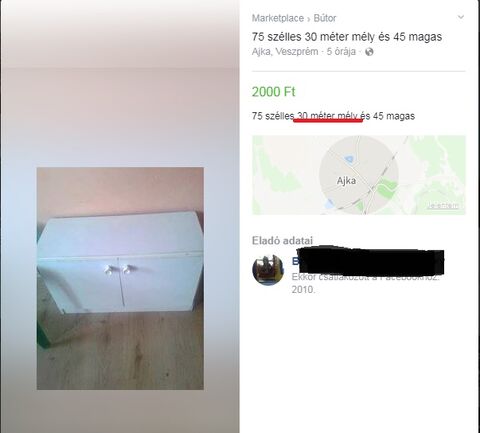Screen dimensions: 480x433
Task: Click the '5 órája' posting timestamp
Action: [x=341, y=52]
